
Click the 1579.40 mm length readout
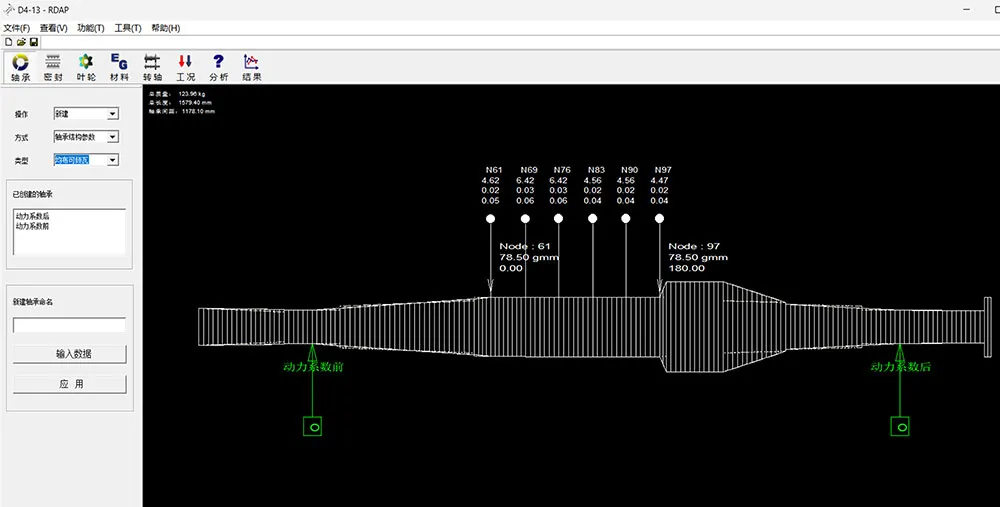(x=195, y=103)
